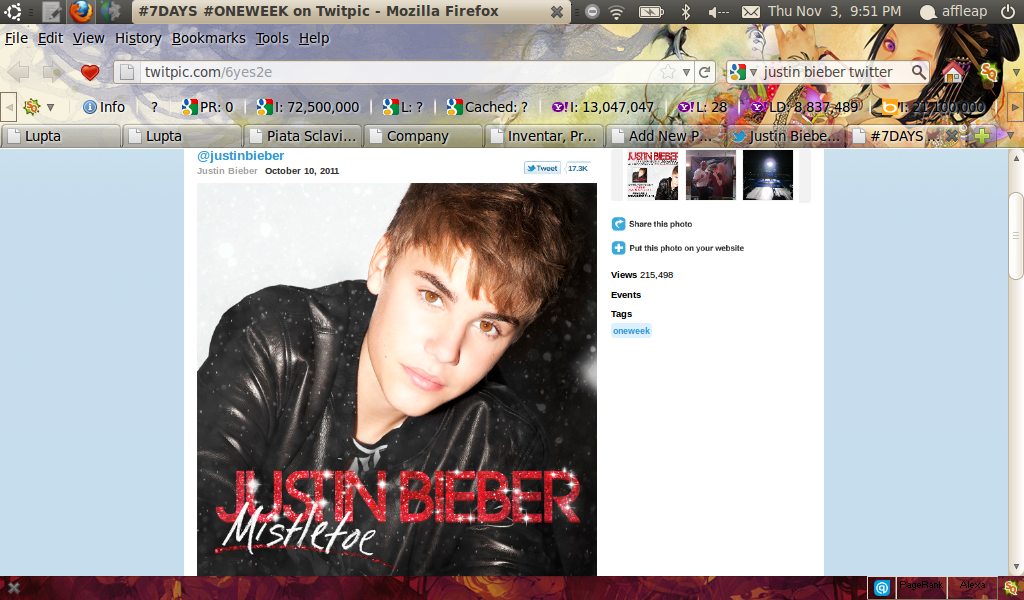
Task: Open the icon left of PageRank in status bar
Action: coord(882,588)
